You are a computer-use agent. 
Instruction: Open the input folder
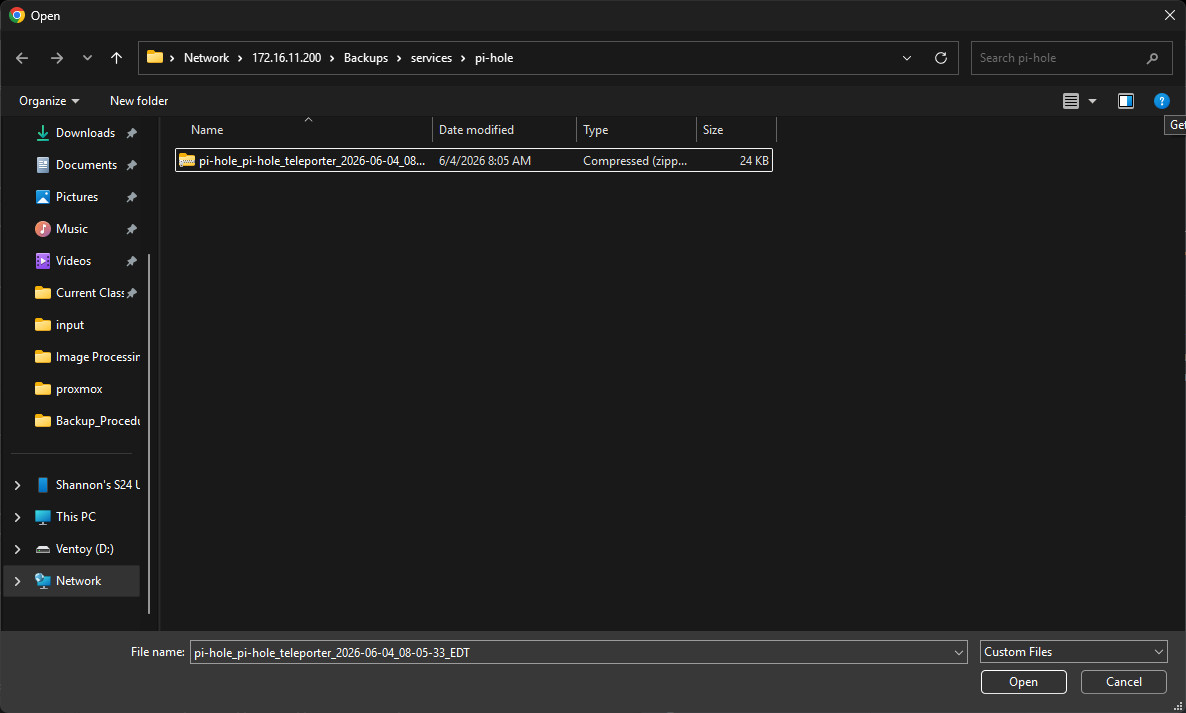(70, 325)
